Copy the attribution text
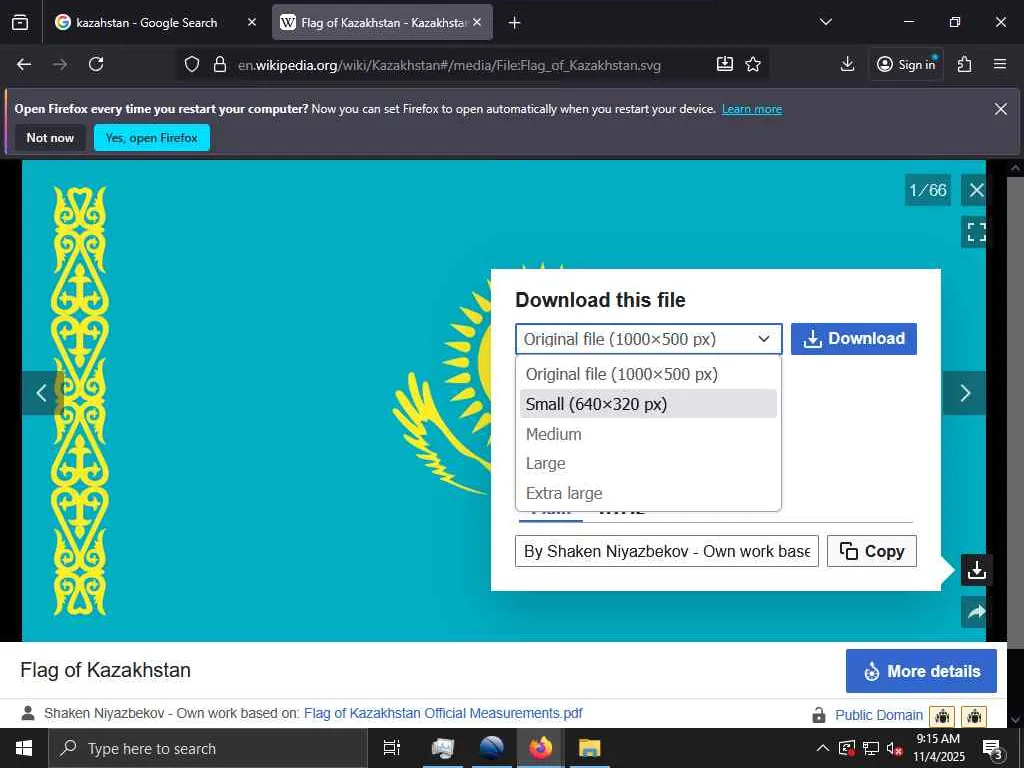 [x=872, y=551]
